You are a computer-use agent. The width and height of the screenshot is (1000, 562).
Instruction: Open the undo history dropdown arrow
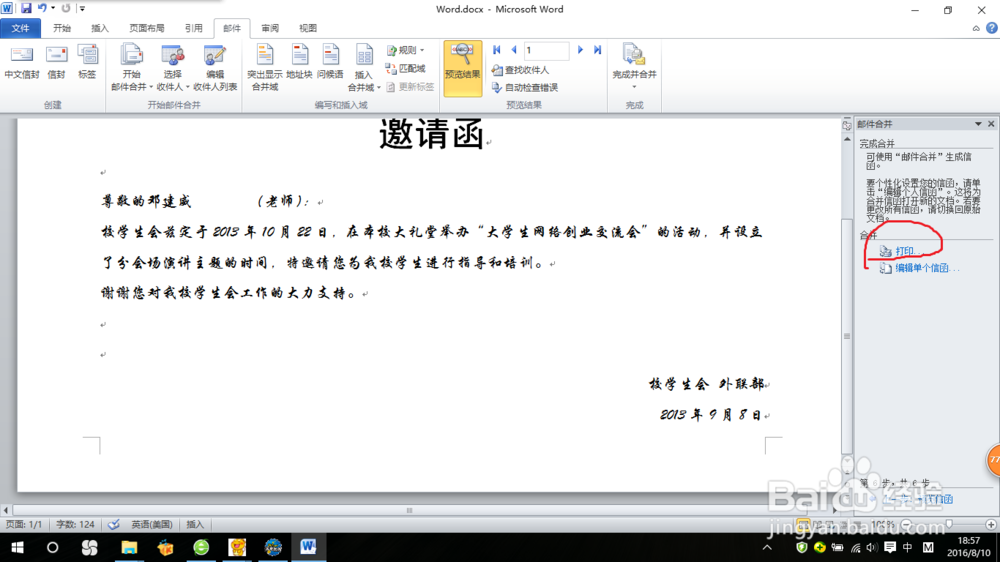[53, 8]
